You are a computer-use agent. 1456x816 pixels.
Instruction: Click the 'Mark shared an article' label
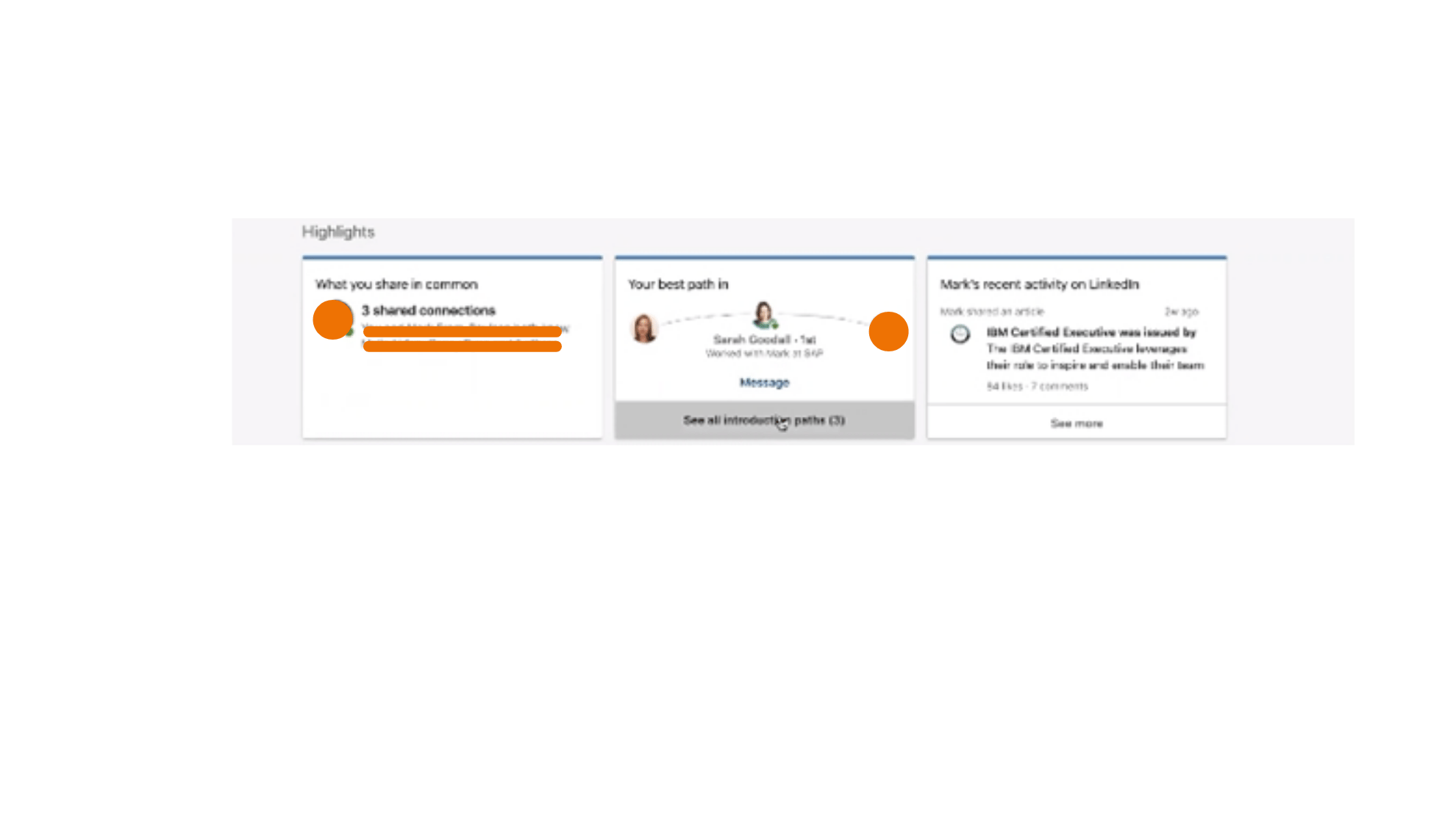click(991, 312)
